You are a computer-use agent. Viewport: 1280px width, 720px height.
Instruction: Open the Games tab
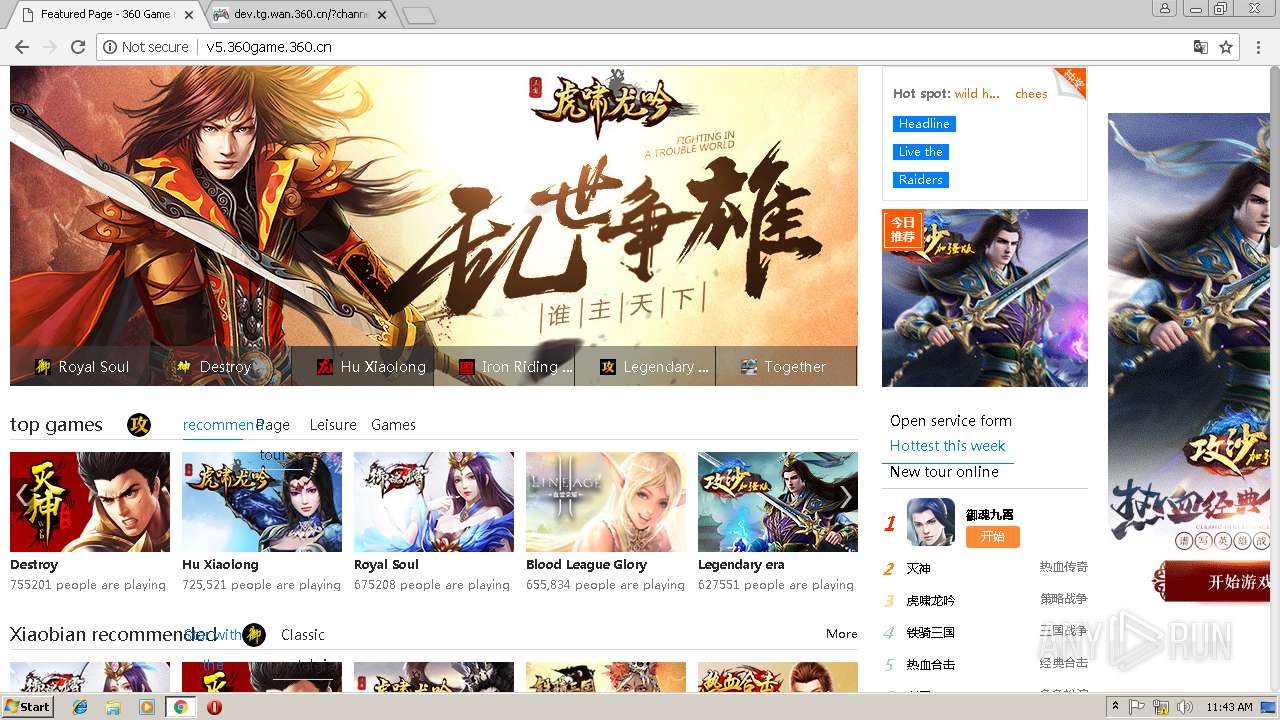tap(393, 425)
